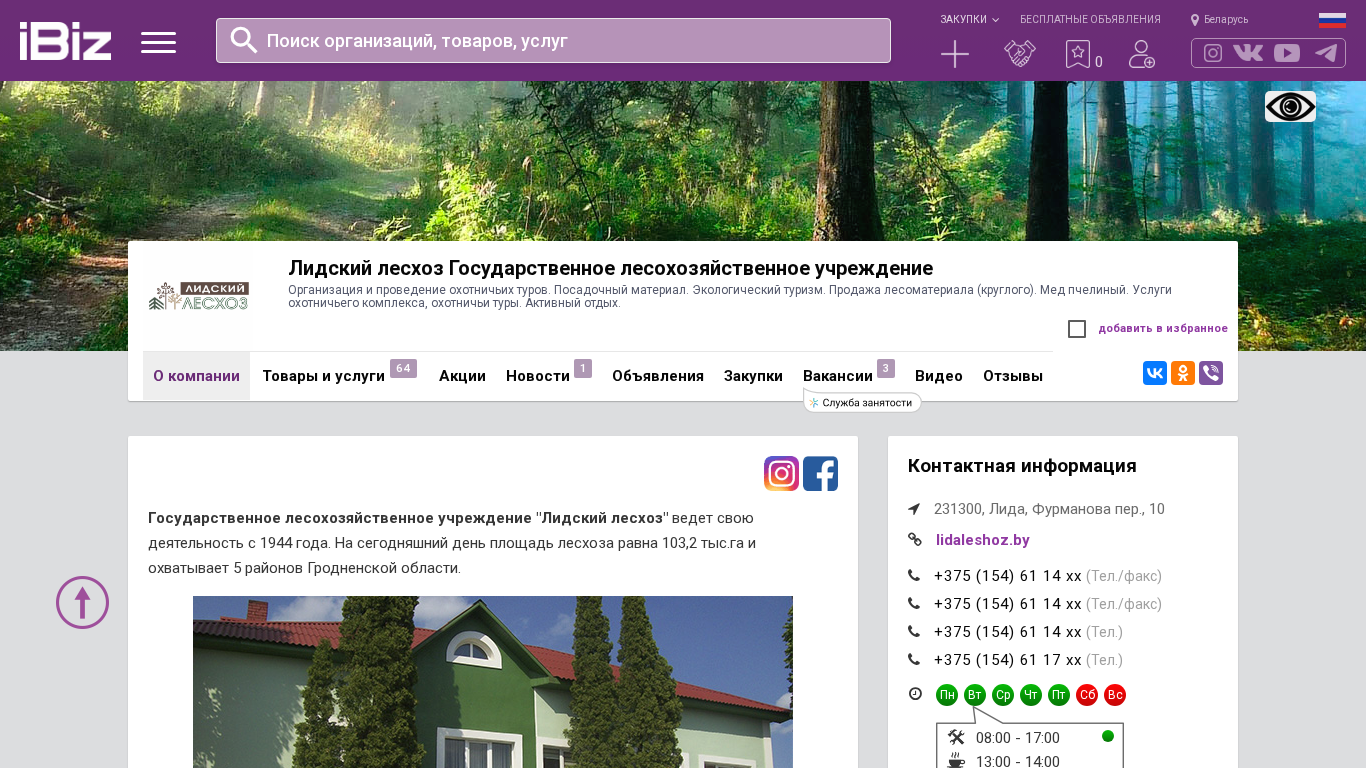This screenshot has height=768, width=1366.
Task: Expand the ЗАКУПКИ dropdown
Action: (x=969, y=20)
